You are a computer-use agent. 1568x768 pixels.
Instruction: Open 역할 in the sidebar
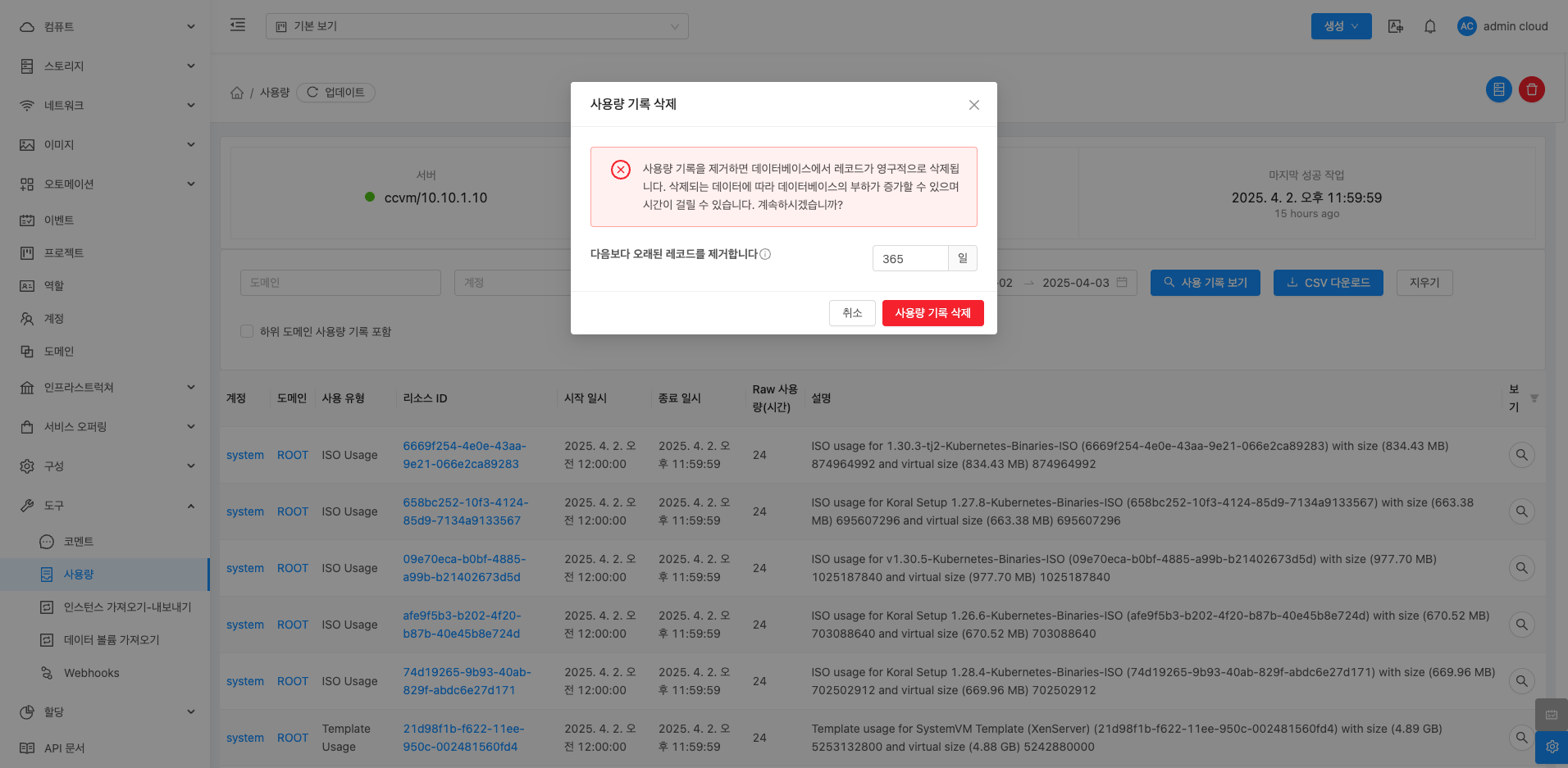(105, 285)
